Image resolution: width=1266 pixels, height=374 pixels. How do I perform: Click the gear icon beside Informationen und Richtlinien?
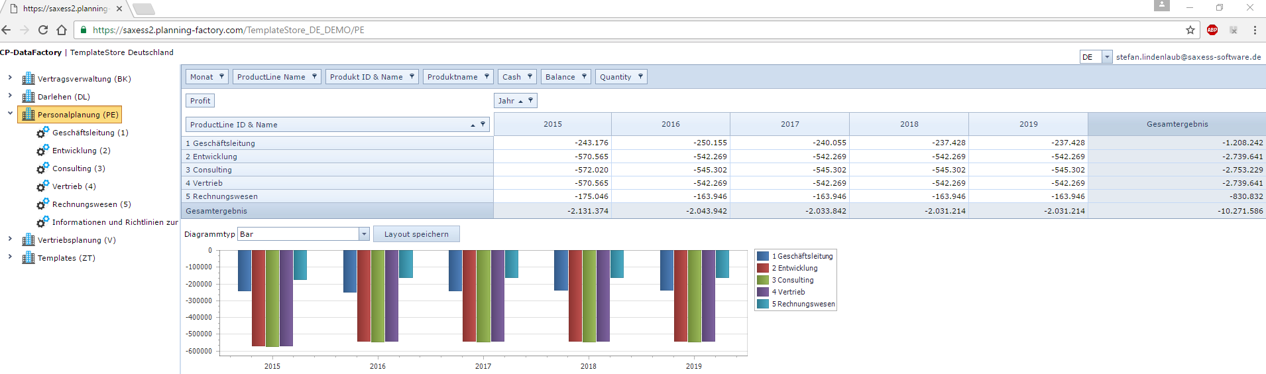(x=43, y=222)
